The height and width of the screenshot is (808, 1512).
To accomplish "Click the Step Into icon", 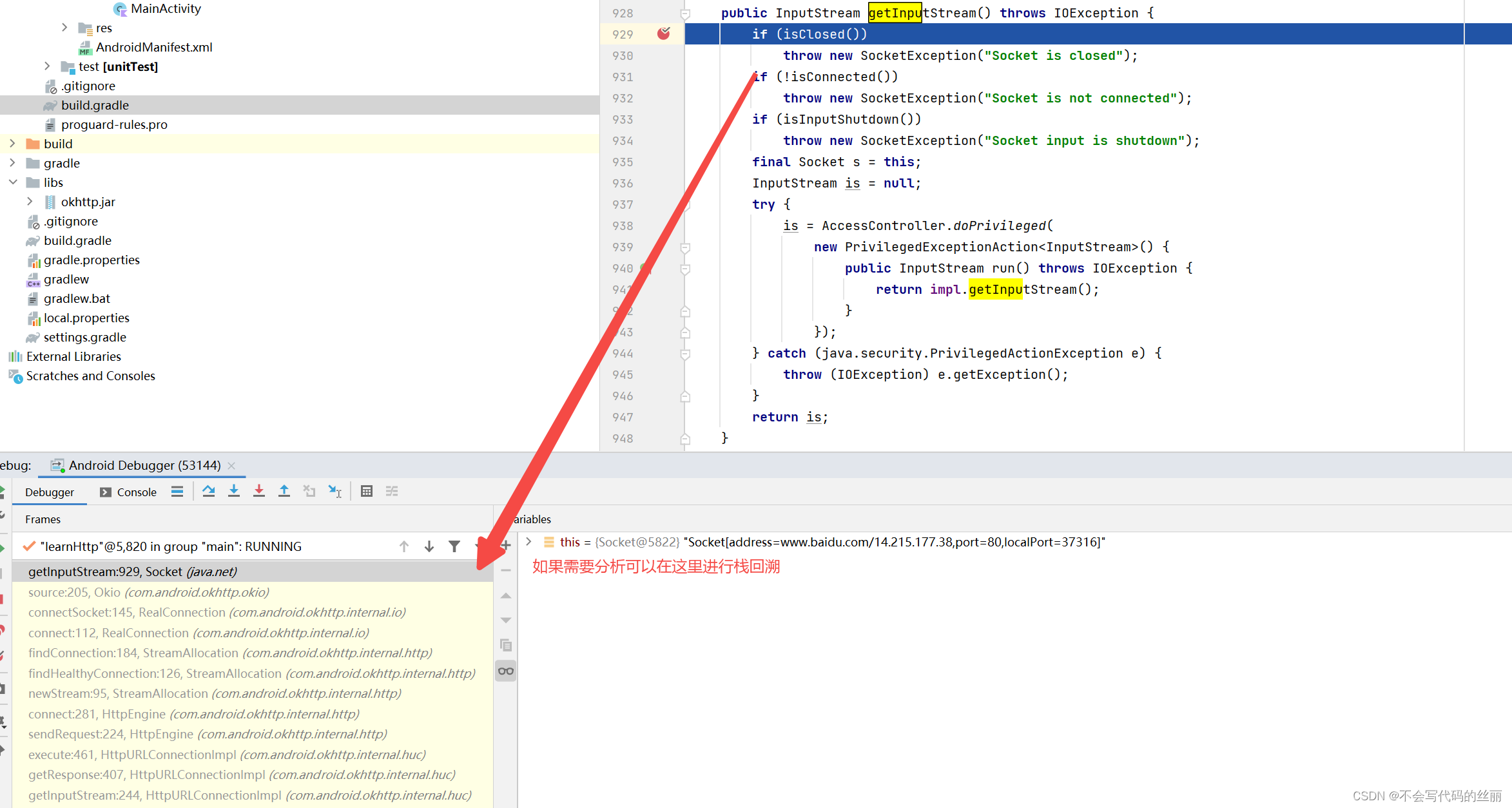I will coord(234,492).
